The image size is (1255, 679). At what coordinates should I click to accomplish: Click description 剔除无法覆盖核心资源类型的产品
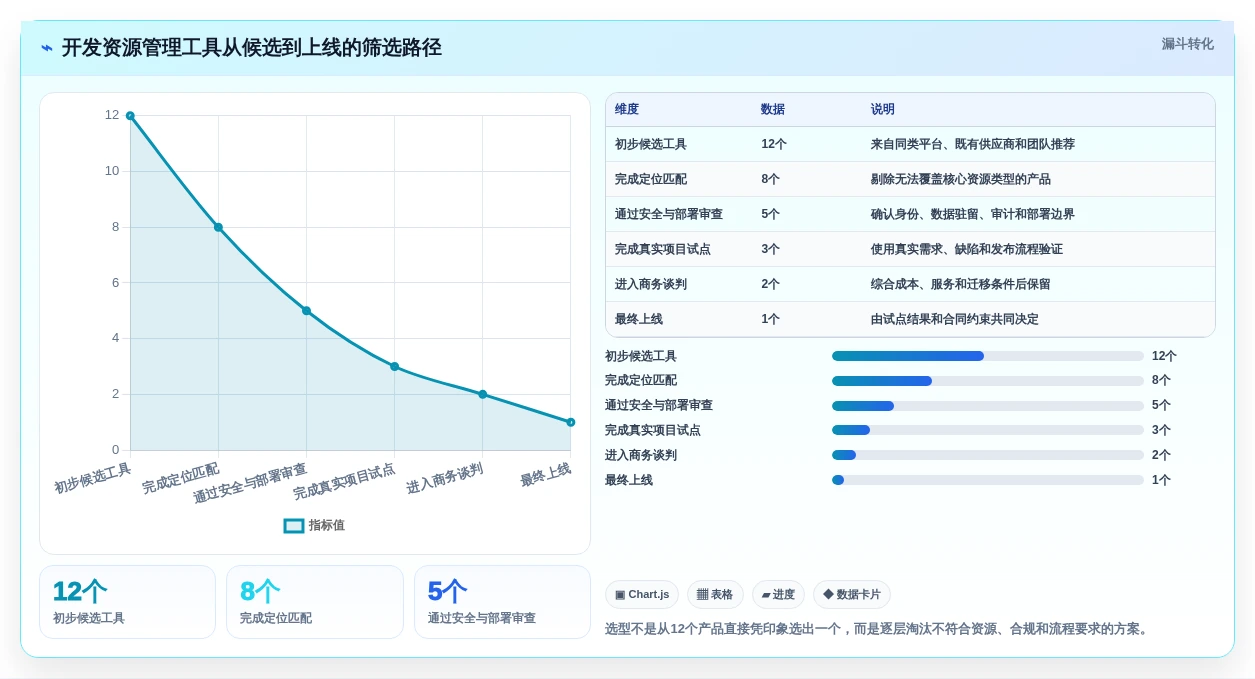[x=961, y=179]
